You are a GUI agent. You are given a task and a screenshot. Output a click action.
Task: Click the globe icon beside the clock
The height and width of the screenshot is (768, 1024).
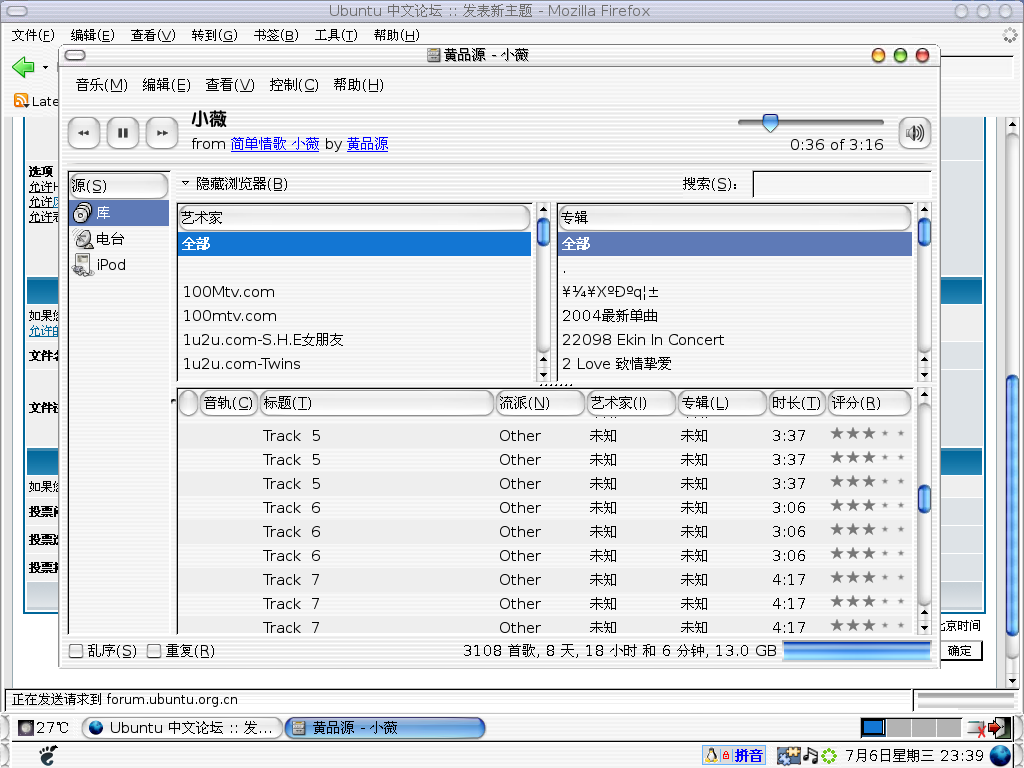tap(1000, 756)
